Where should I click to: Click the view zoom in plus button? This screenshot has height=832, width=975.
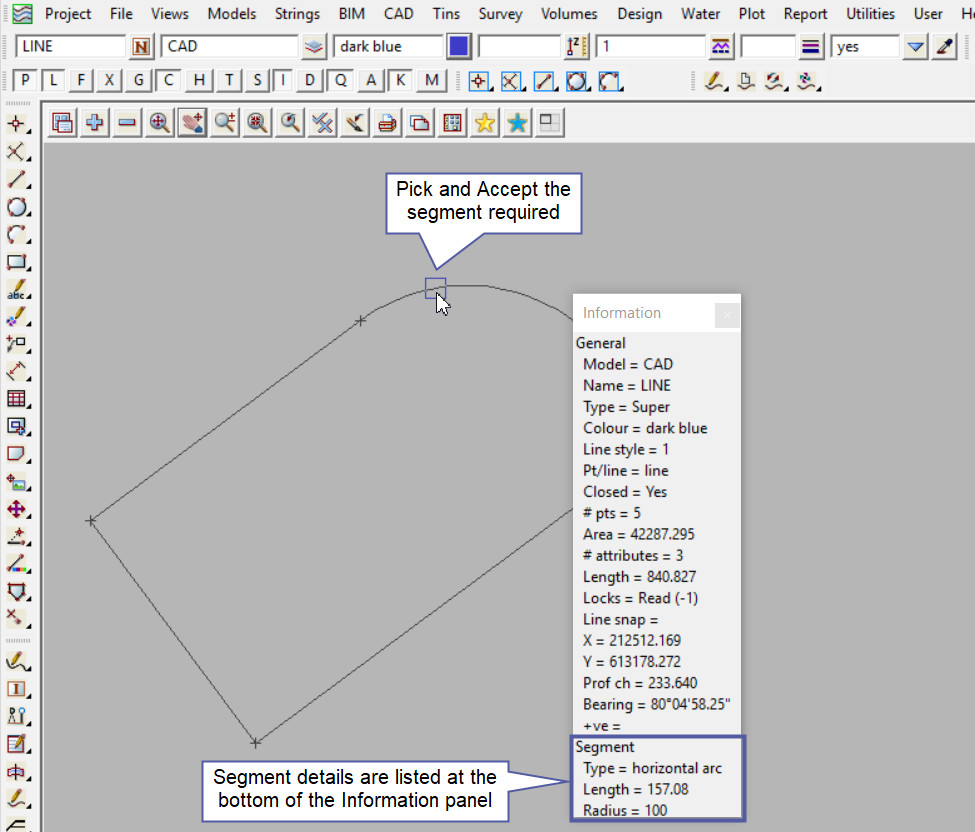tap(95, 123)
